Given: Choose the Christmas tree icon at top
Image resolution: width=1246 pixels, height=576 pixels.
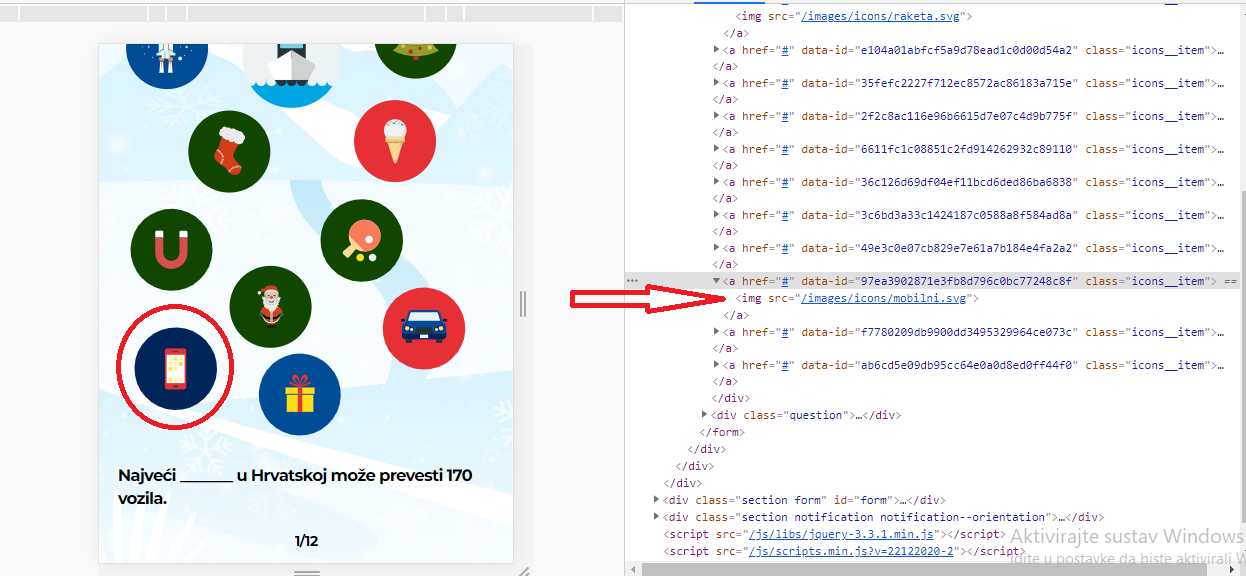Looking at the screenshot, I should [416, 60].
